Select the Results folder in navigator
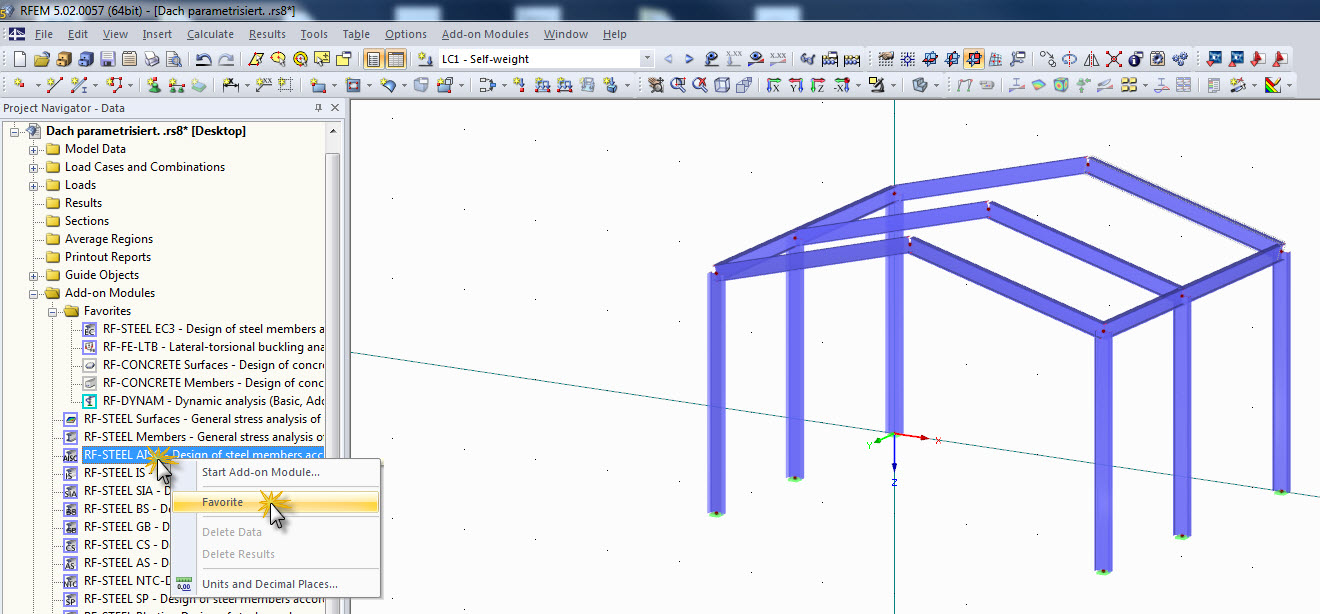The height and width of the screenshot is (614, 1320). point(83,203)
